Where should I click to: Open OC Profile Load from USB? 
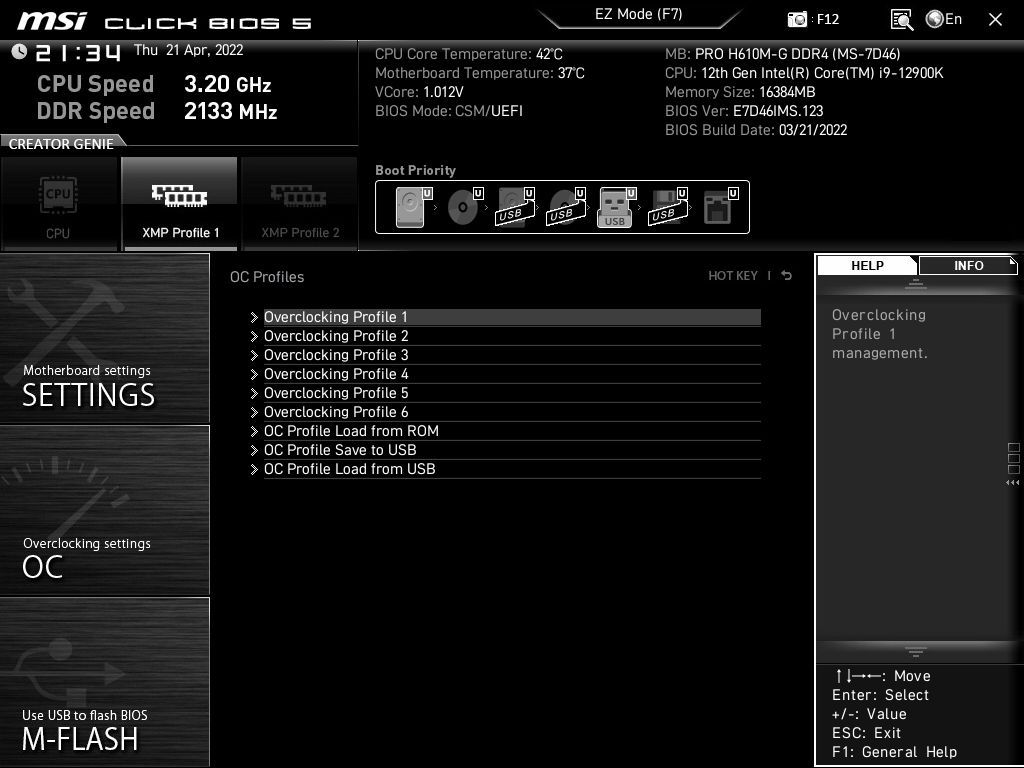pos(512,468)
